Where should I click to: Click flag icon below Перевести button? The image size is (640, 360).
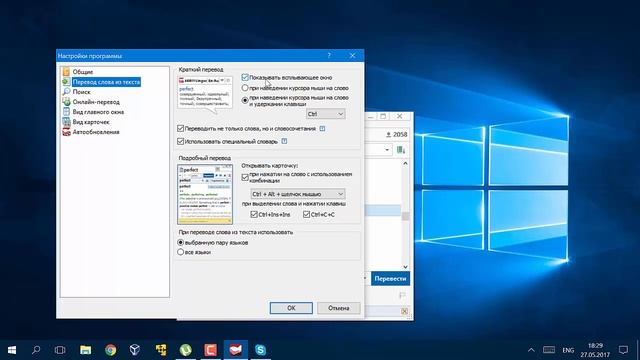(x=402, y=295)
